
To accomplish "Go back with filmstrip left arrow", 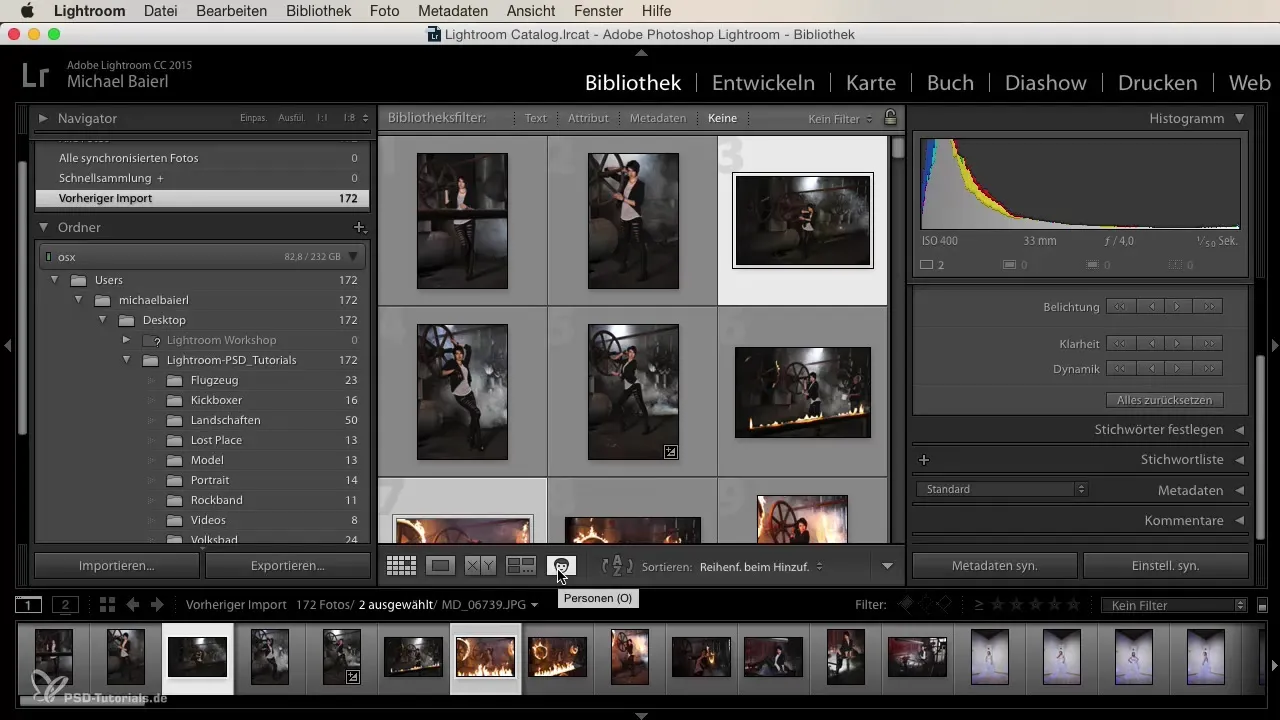I will (133, 605).
